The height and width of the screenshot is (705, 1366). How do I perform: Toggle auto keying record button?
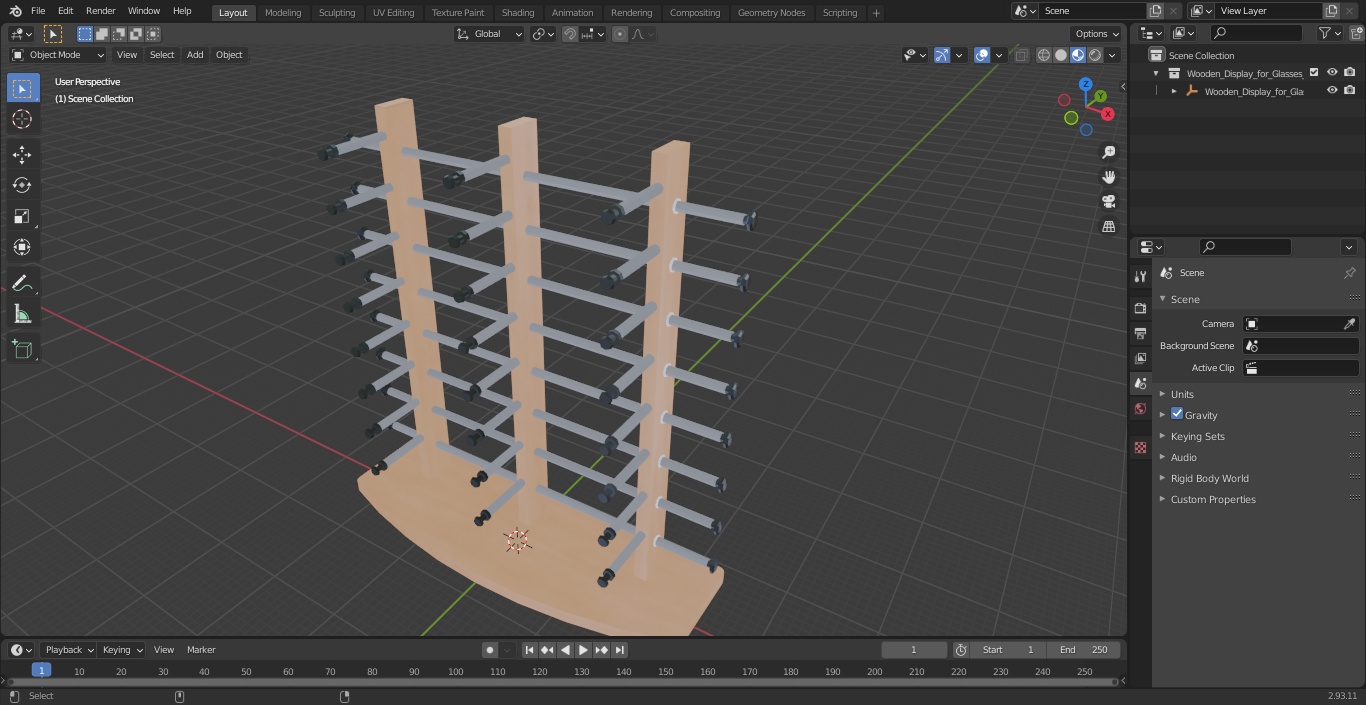(x=490, y=650)
